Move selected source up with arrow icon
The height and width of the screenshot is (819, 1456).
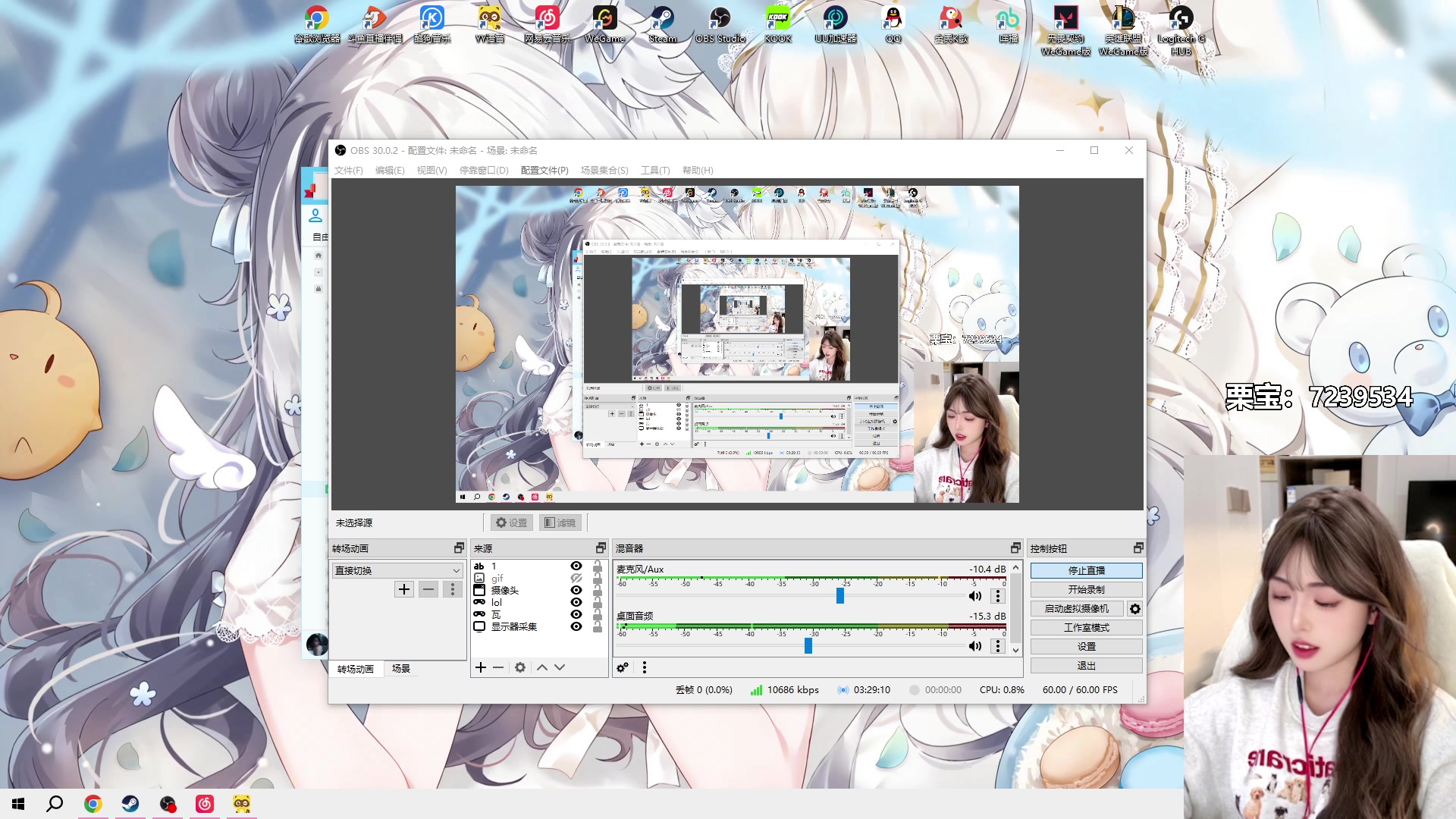(x=541, y=667)
